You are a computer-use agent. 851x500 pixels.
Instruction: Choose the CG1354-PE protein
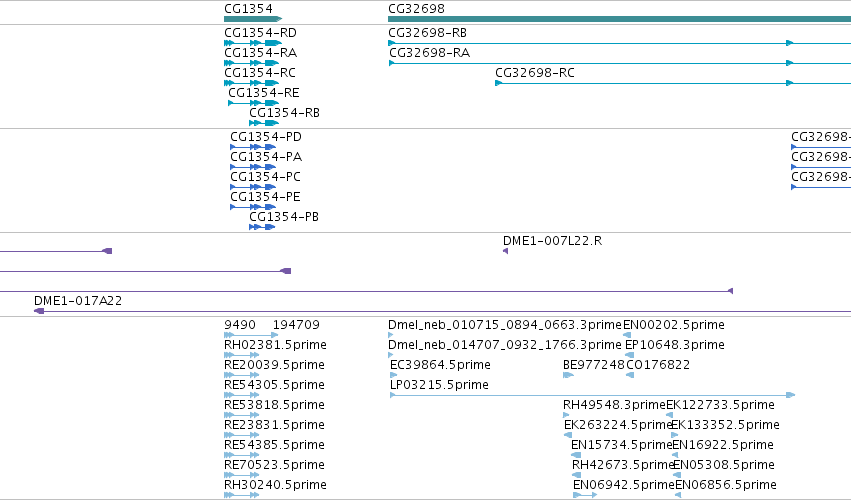coord(265,197)
